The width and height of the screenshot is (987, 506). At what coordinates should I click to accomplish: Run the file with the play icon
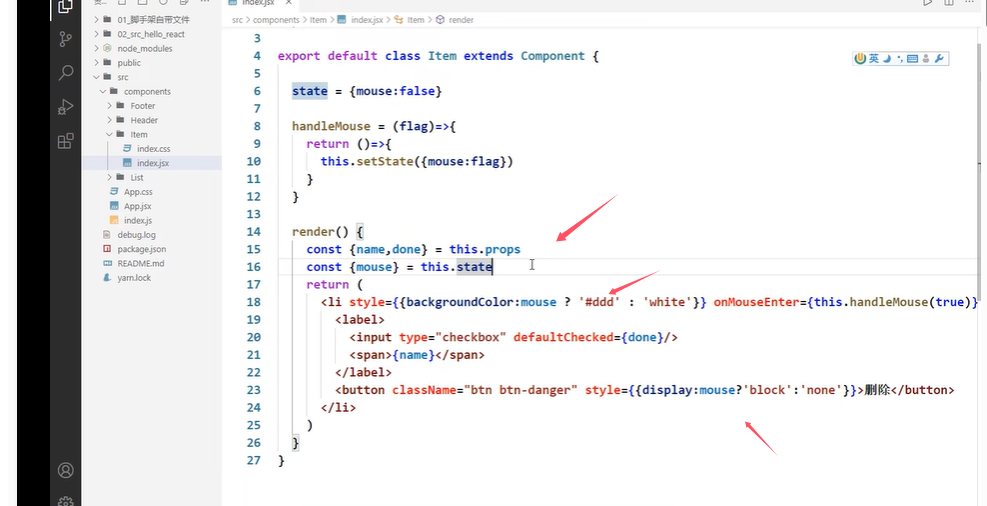(x=927, y=3)
